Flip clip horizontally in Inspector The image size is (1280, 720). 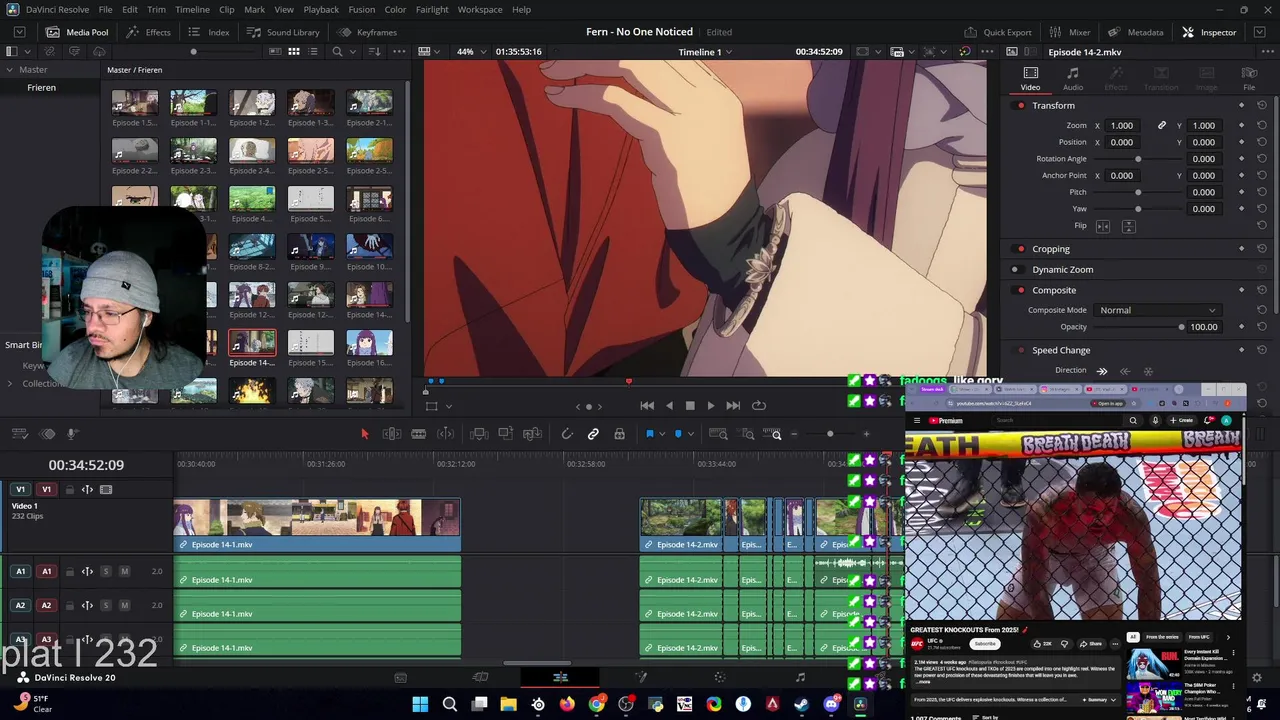click(x=1103, y=226)
